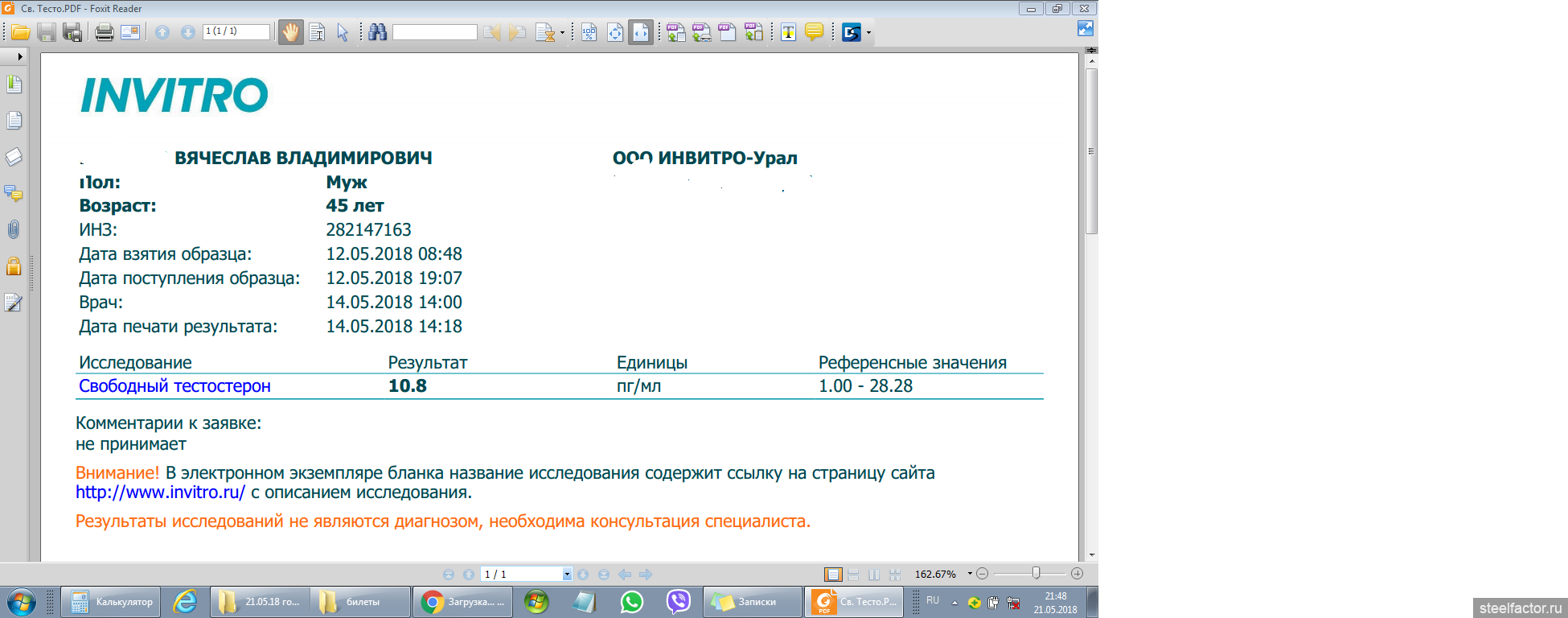This screenshot has height=618, width=1568.
Task: Click the Open file folder icon
Action: pos(20,32)
